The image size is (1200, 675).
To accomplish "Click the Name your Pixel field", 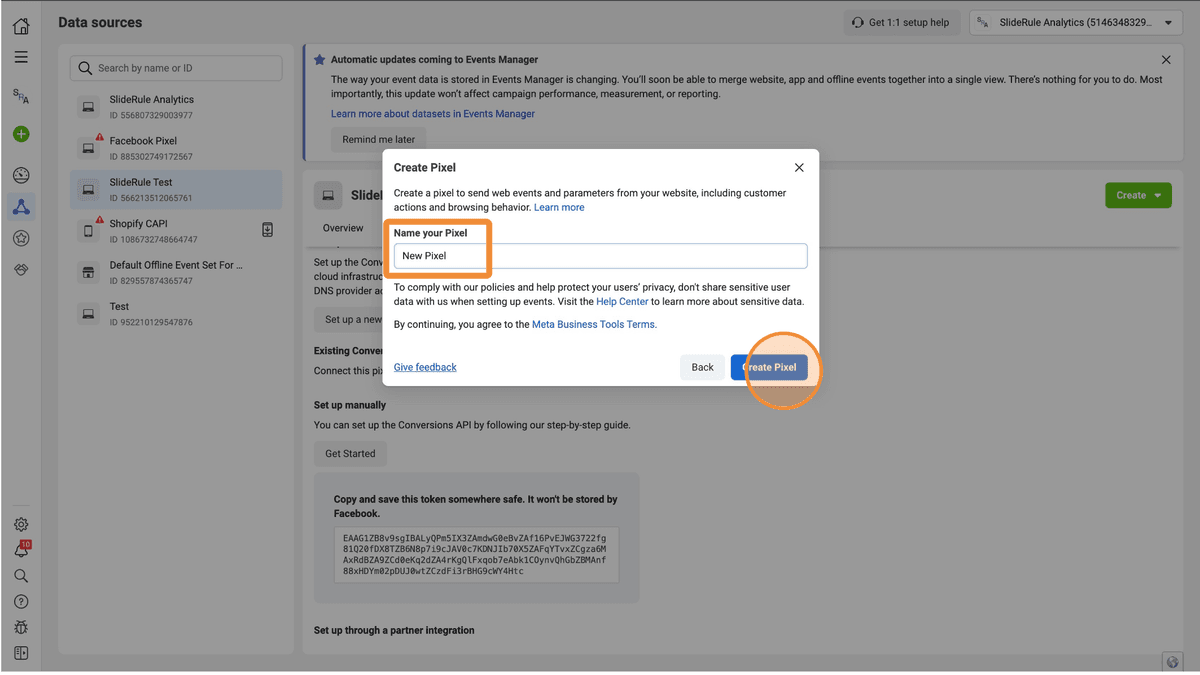I will pyautogui.click(x=600, y=256).
